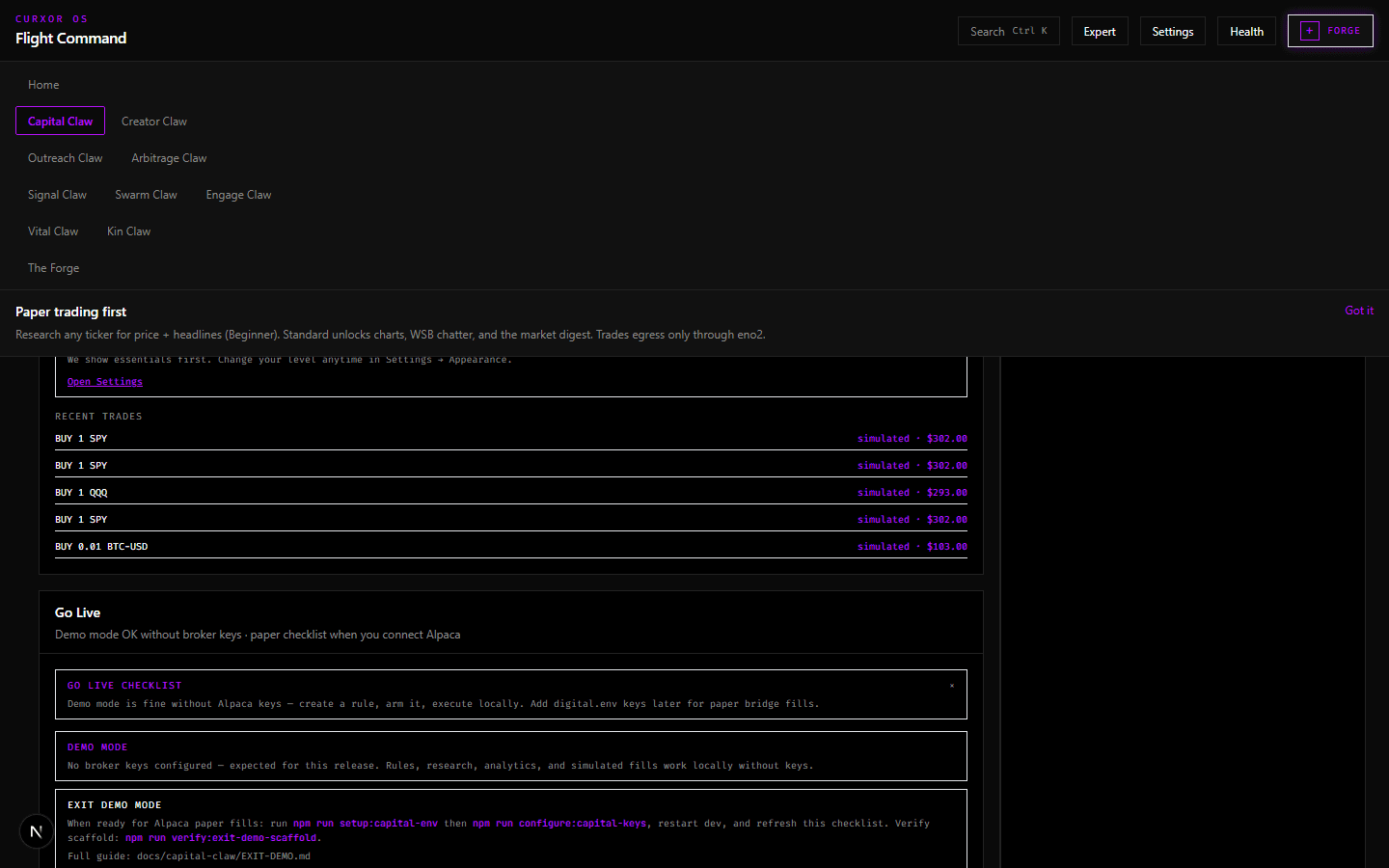Viewport: 1389px width, 868px height.
Task: Click the npm run verify:exit-demo-scaffold command
Action: (x=221, y=838)
